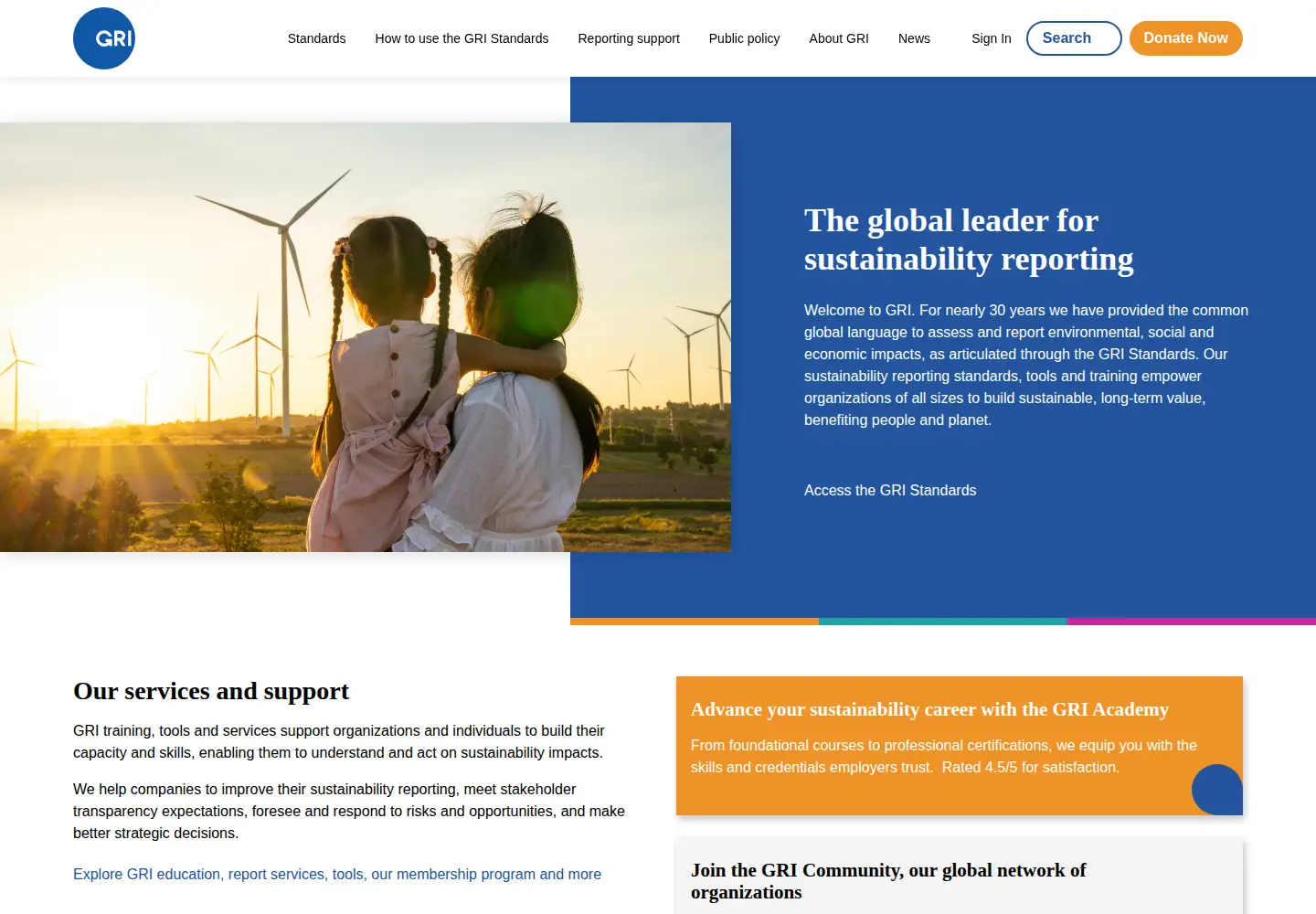Open the Public policy menu

click(x=744, y=38)
